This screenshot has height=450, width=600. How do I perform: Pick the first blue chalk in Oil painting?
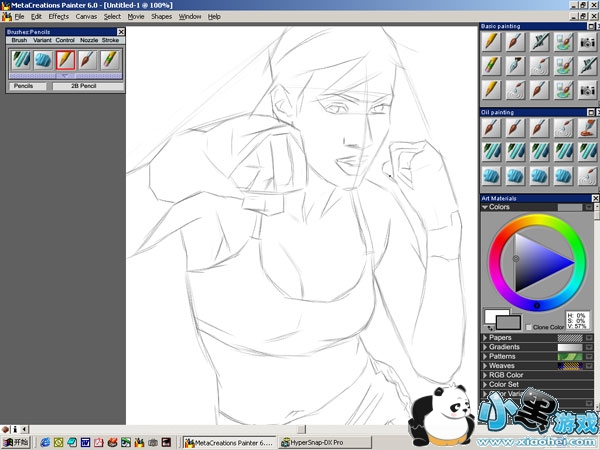click(x=491, y=175)
